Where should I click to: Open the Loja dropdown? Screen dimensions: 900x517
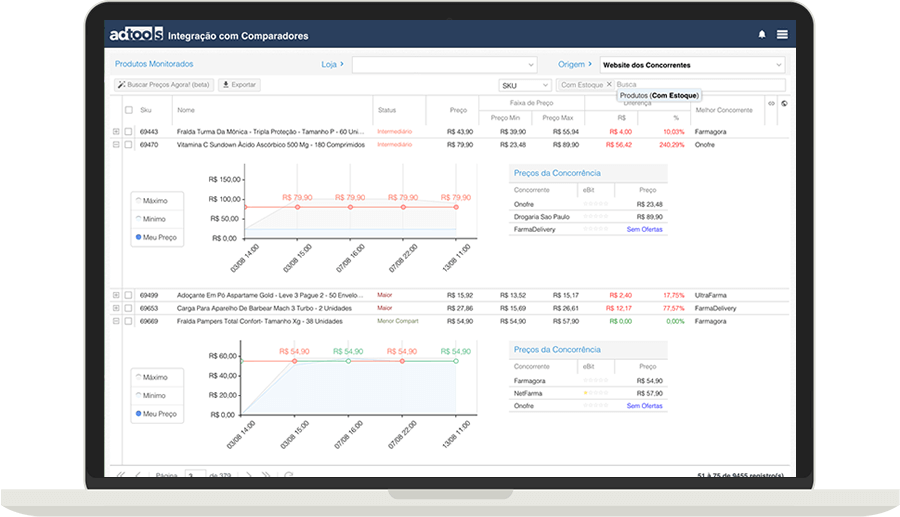(x=444, y=65)
